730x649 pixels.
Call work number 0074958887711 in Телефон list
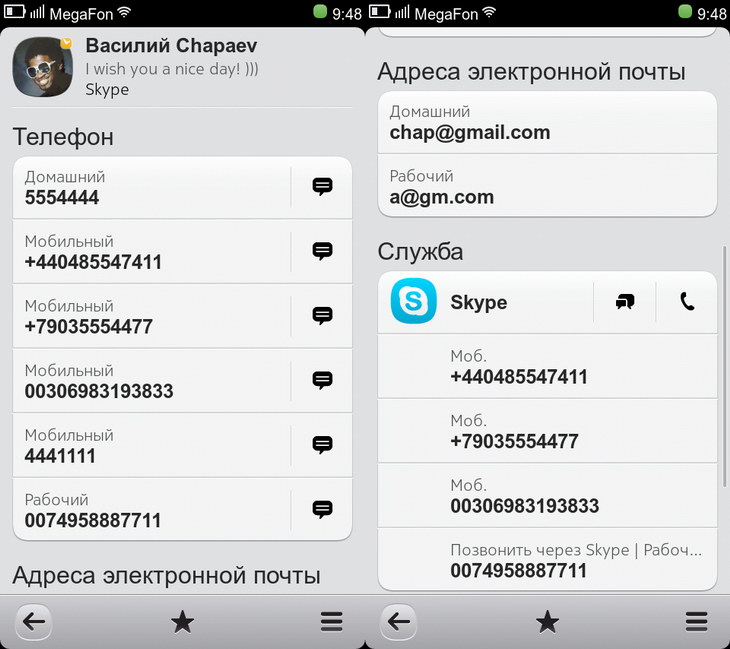152,510
